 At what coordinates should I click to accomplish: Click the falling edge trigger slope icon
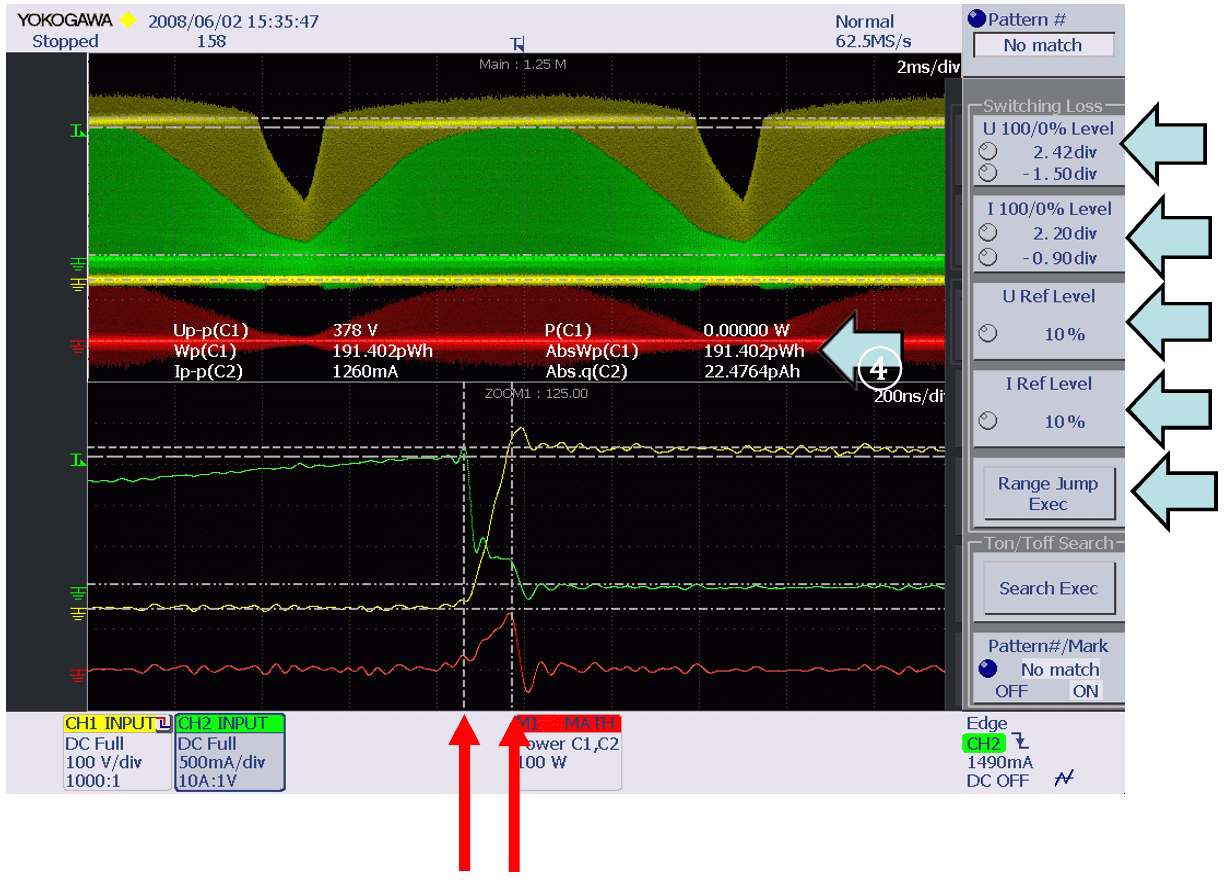coord(1020,742)
